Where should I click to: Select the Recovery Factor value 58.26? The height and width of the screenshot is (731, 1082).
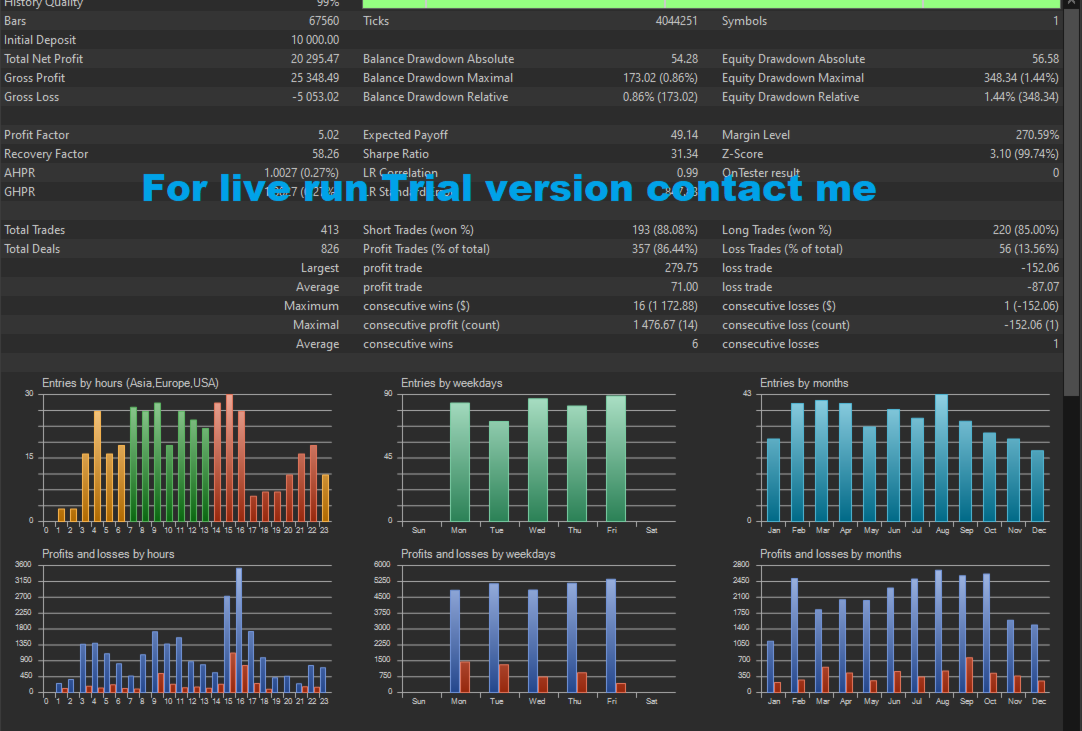click(x=326, y=154)
